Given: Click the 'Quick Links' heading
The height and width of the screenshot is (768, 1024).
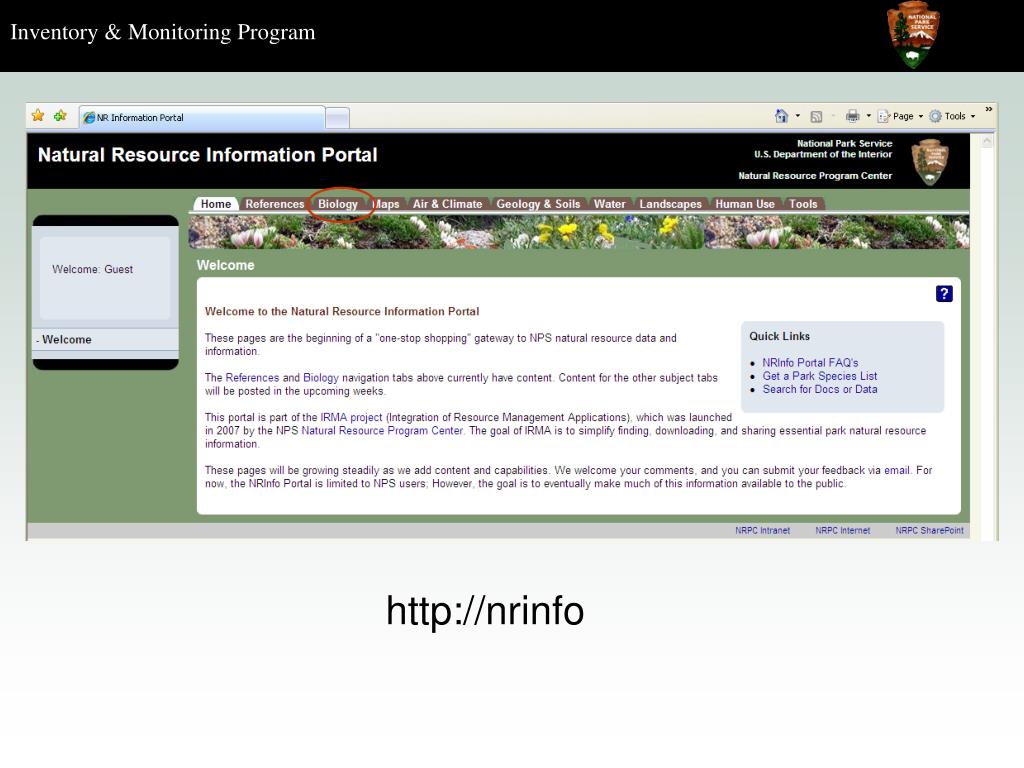Looking at the screenshot, I should click(779, 336).
